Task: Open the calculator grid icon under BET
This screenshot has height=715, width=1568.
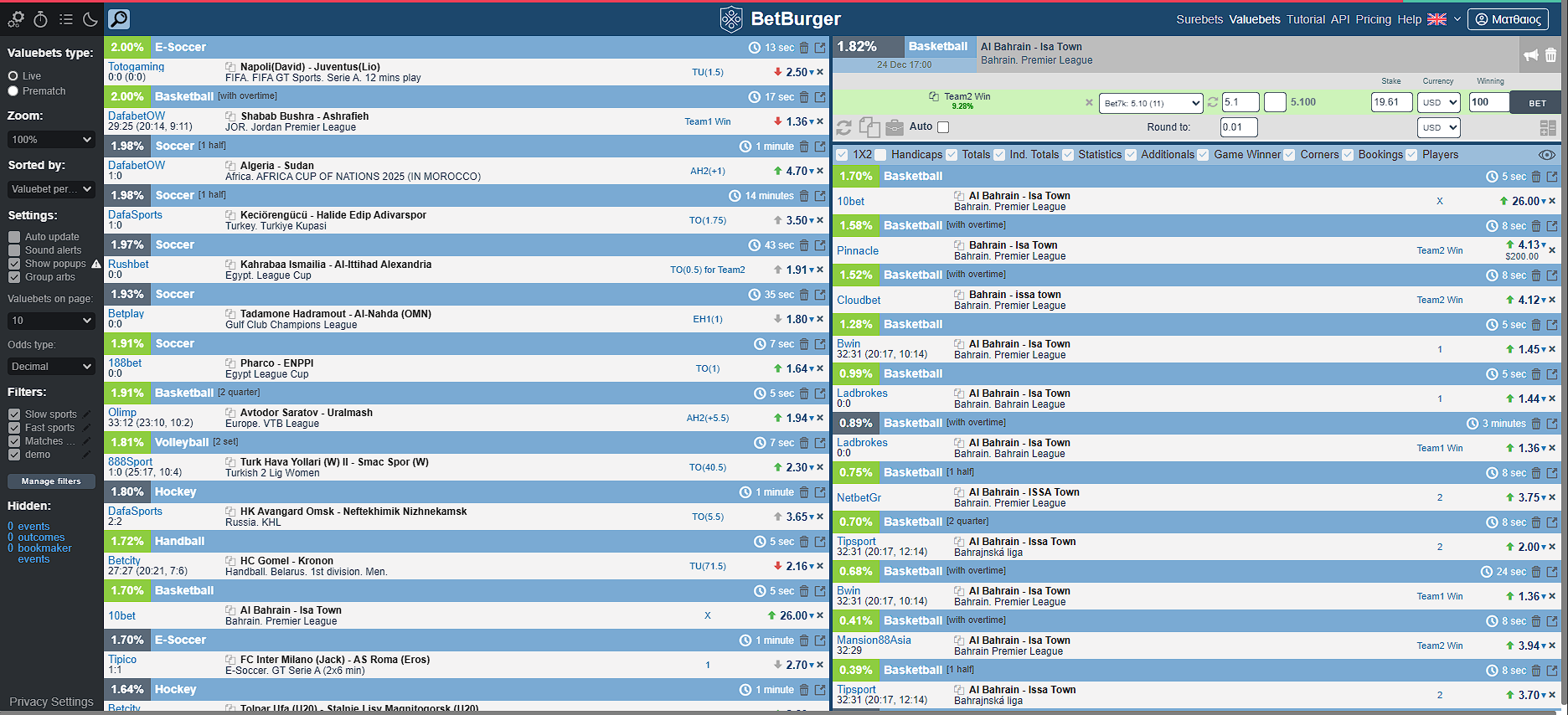Action: click(x=1548, y=127)
